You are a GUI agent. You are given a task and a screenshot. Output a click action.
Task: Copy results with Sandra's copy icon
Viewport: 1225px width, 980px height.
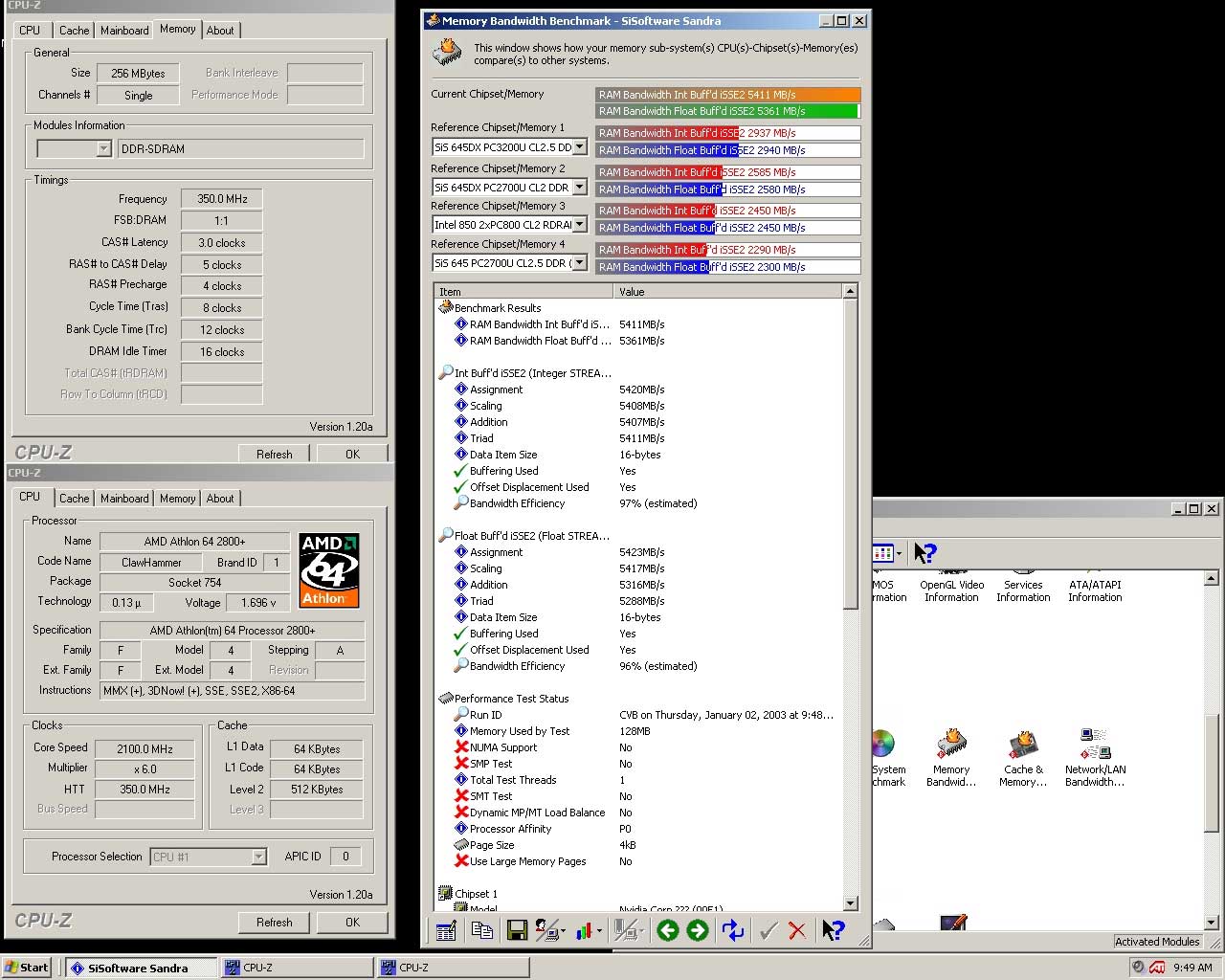[x=481, y=930]
